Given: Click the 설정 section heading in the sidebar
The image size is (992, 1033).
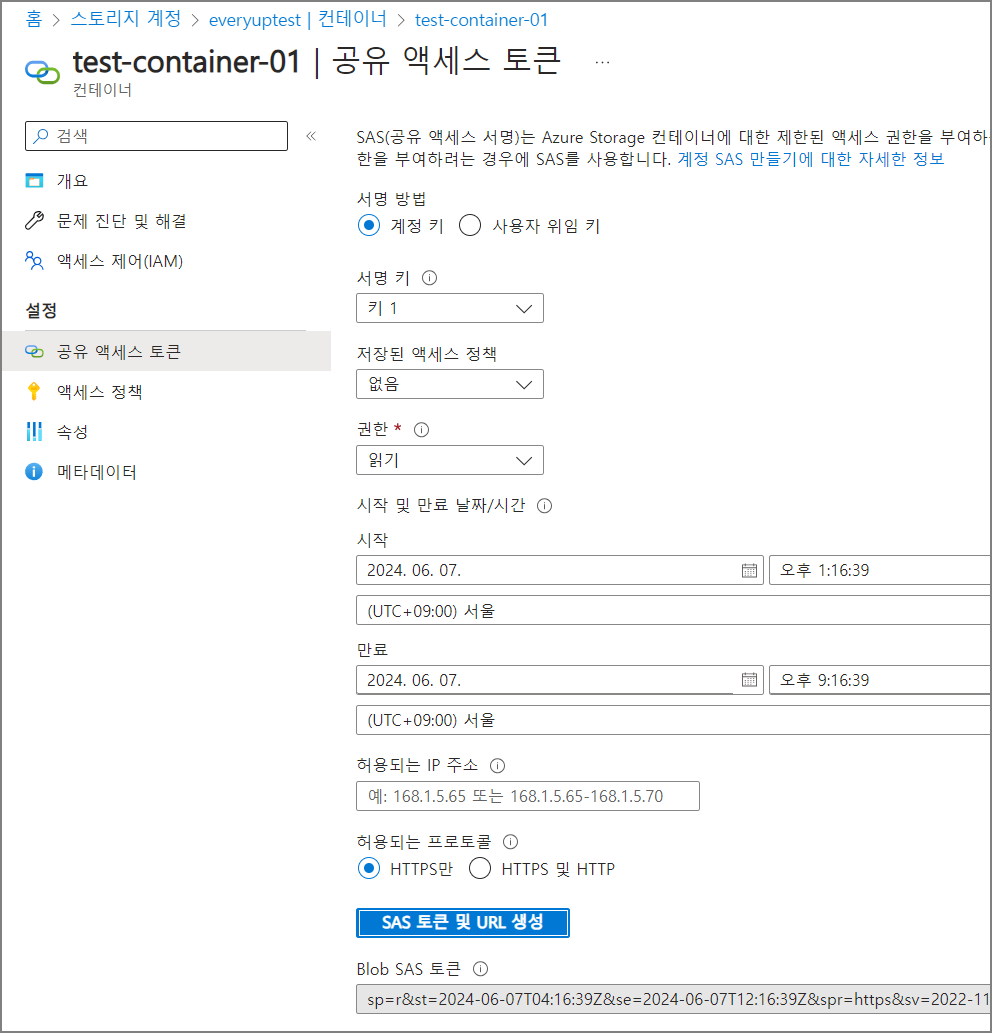Looking at the screenshot, I should 41,310.
